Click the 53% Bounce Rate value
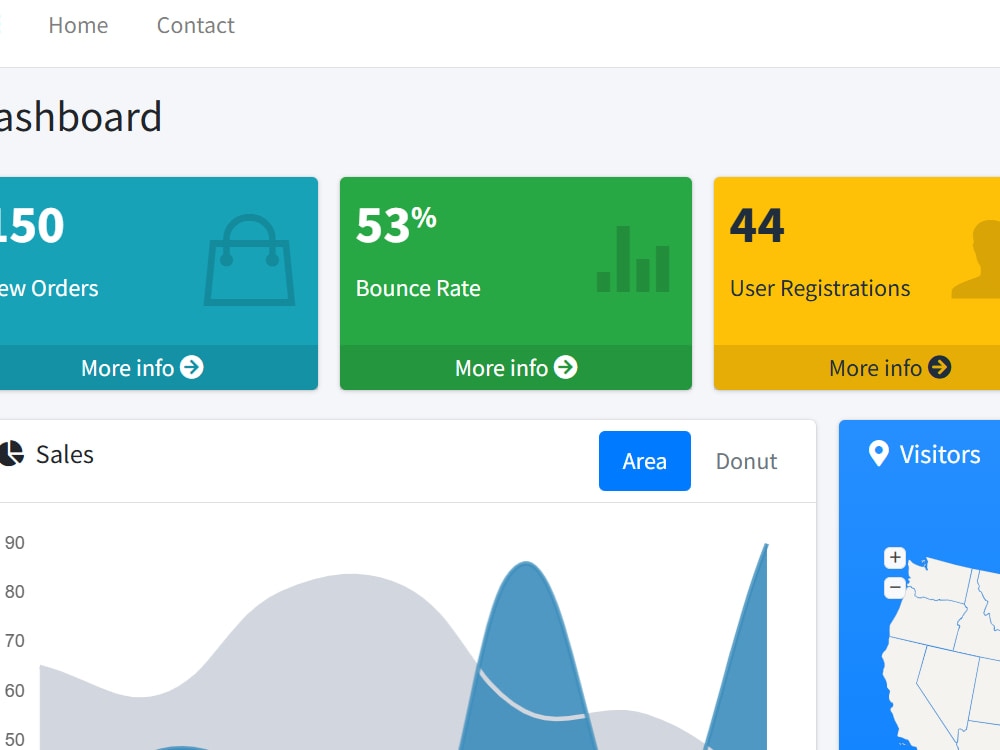Image resolution: width=1000 pixels, height=750 pixels. tap(396, 225)
